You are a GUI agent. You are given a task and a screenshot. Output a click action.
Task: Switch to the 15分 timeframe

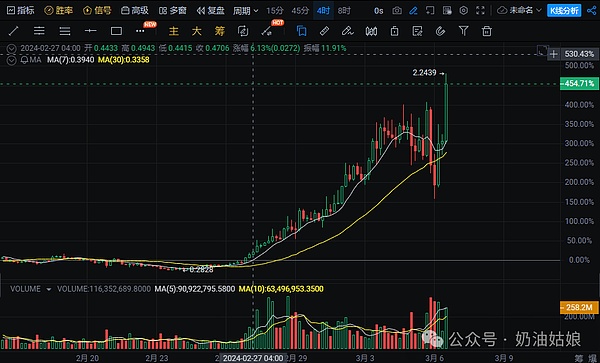click(x=275, y=11)
